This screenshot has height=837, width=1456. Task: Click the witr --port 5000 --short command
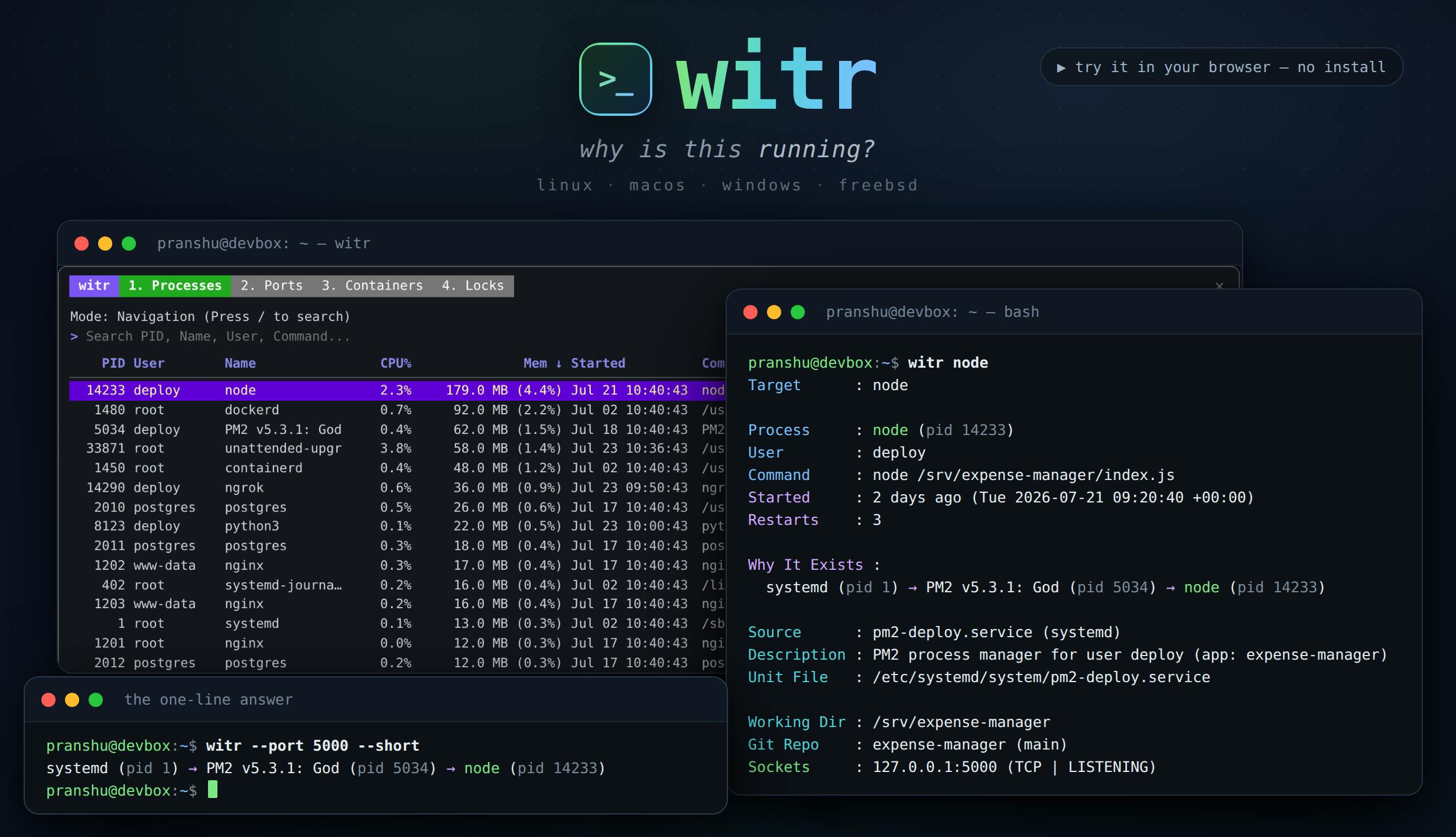[x=313, y=746]
